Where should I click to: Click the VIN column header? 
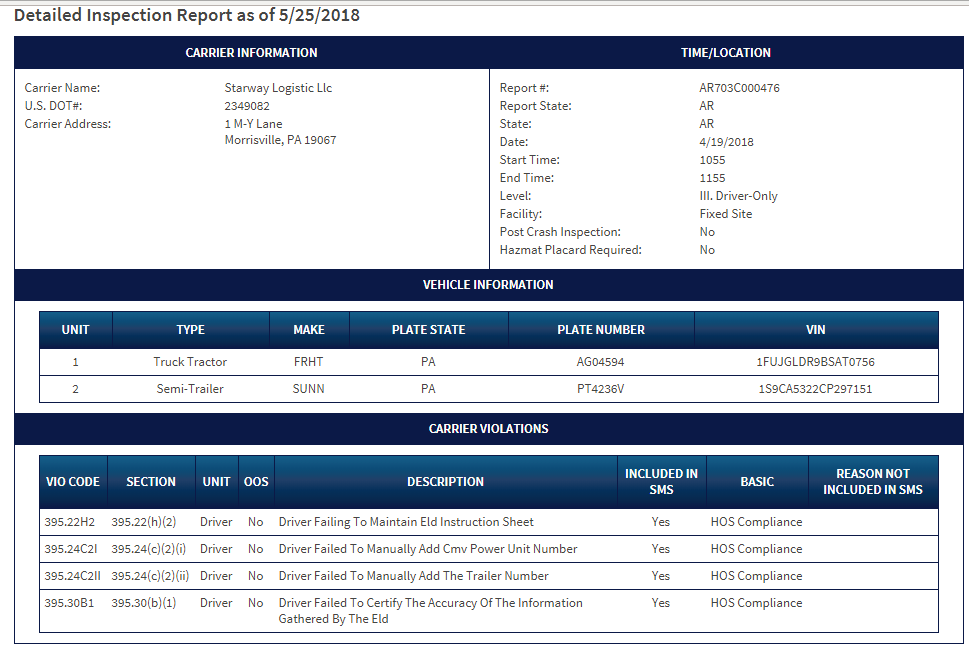[x=815, y=330]
